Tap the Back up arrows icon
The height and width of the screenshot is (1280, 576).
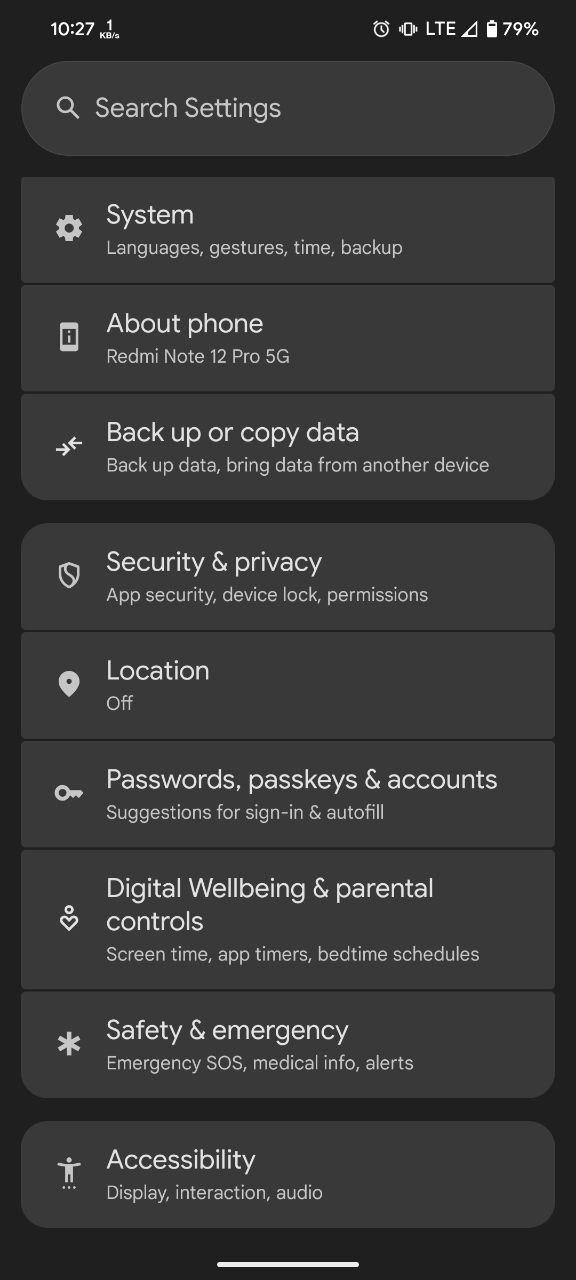68,447
